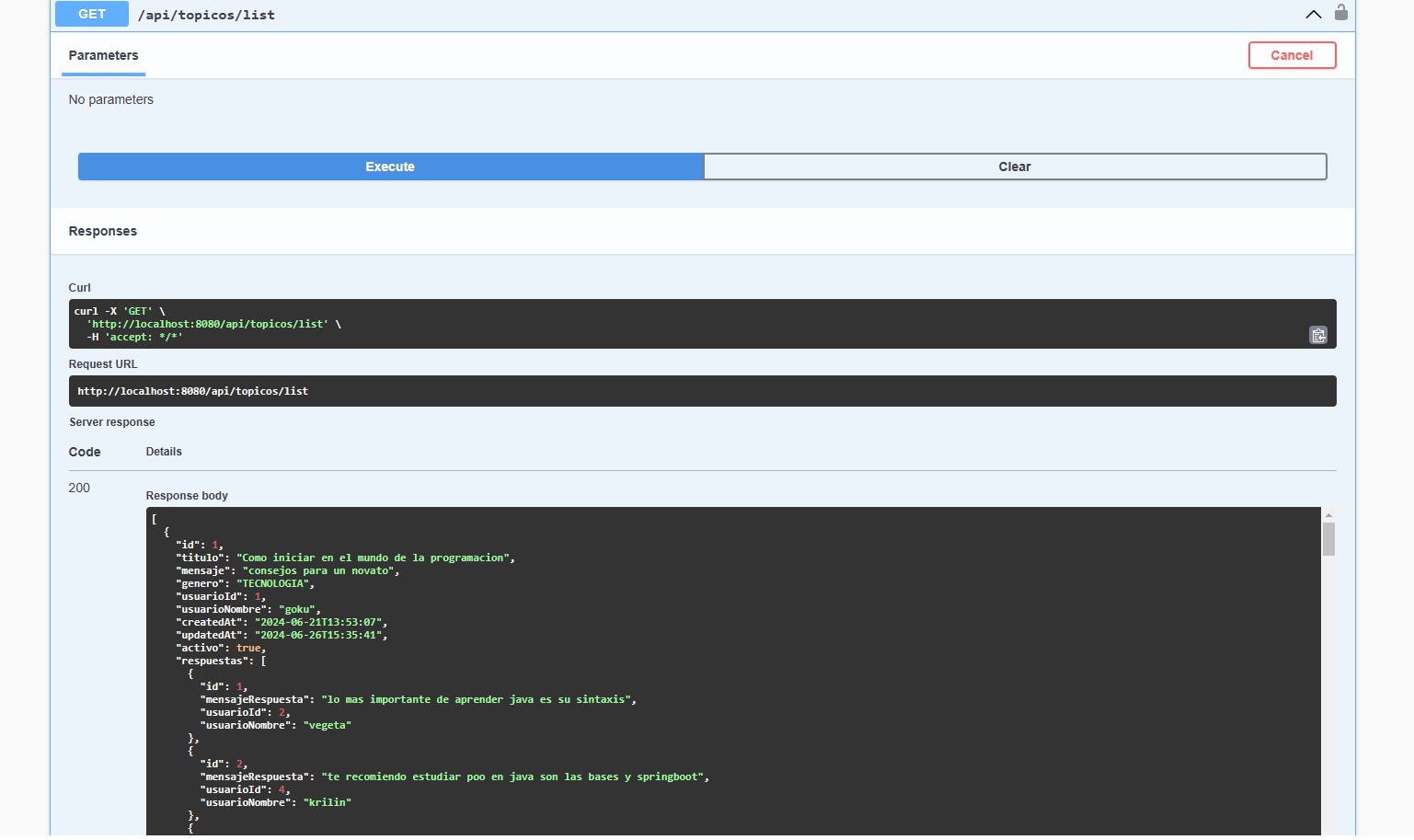This screenshot has height=840, width=1414.
Task: Click the "updatedAt" timestamp line
Action: tap(282, 635)
